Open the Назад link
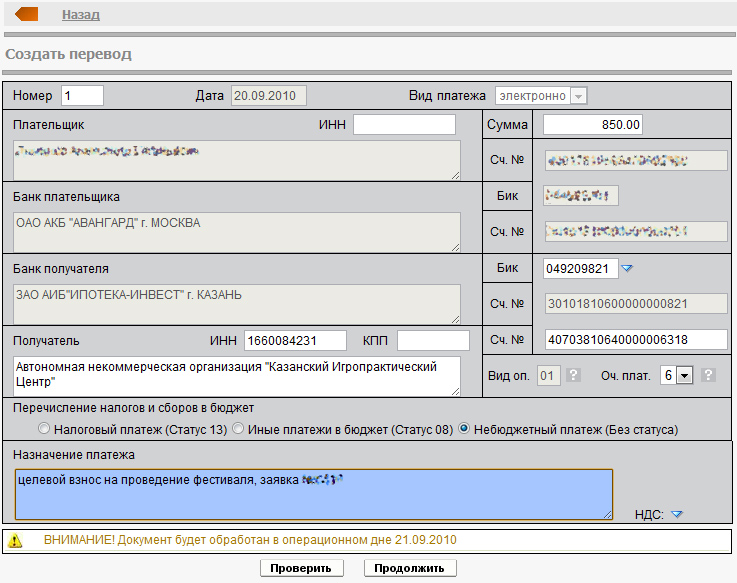The width and height of the screenshot is (737, 583). [x=81, y=15]
